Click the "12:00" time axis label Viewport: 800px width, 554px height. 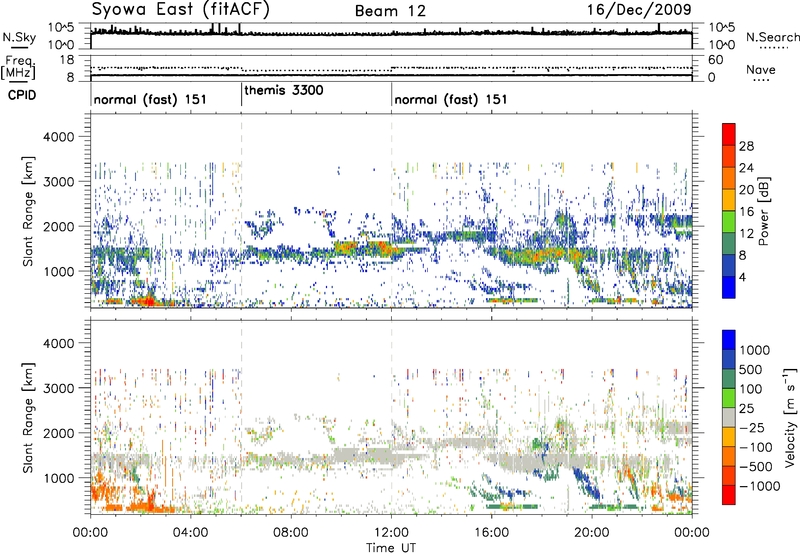point(391,533)
